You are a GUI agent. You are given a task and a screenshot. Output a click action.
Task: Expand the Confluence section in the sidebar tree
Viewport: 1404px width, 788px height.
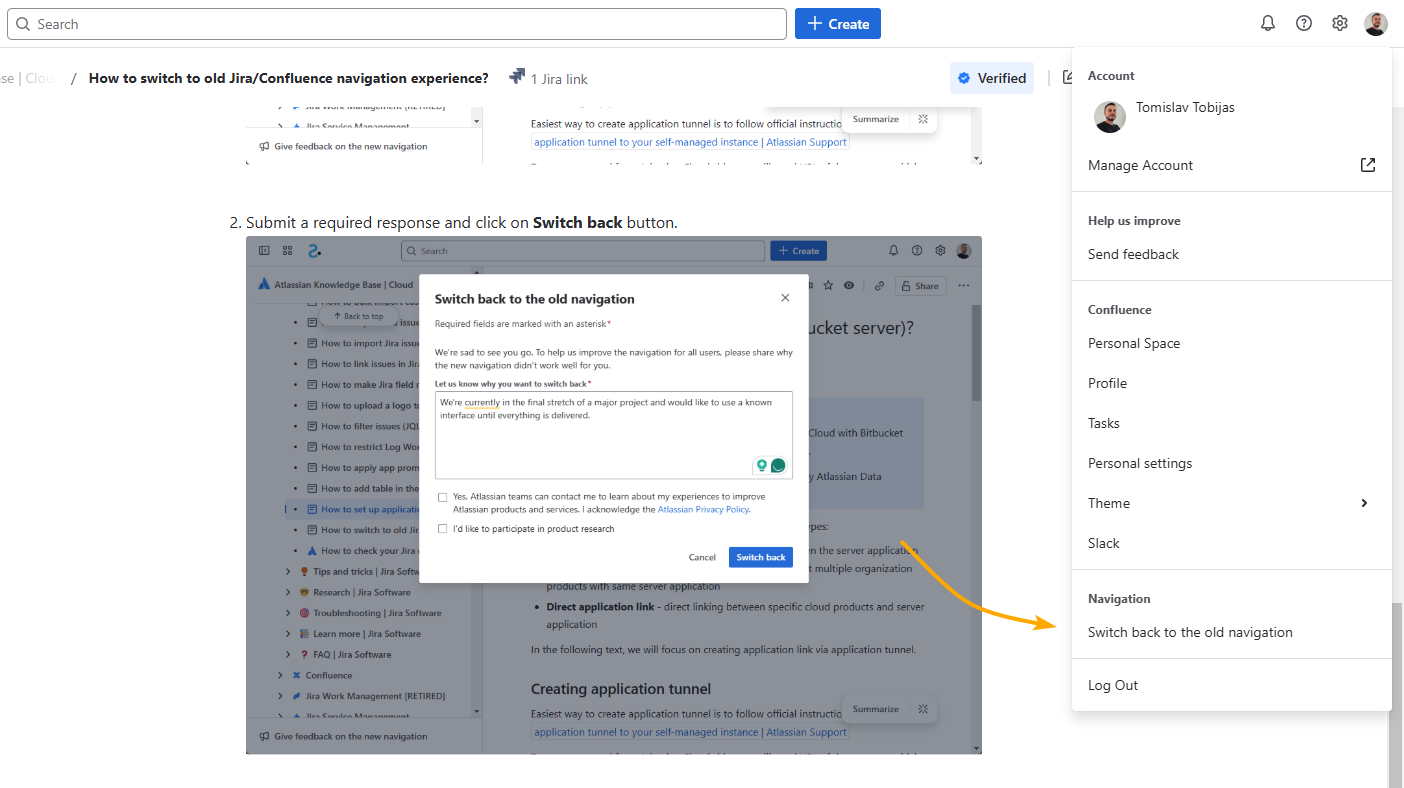click(281, 674)
